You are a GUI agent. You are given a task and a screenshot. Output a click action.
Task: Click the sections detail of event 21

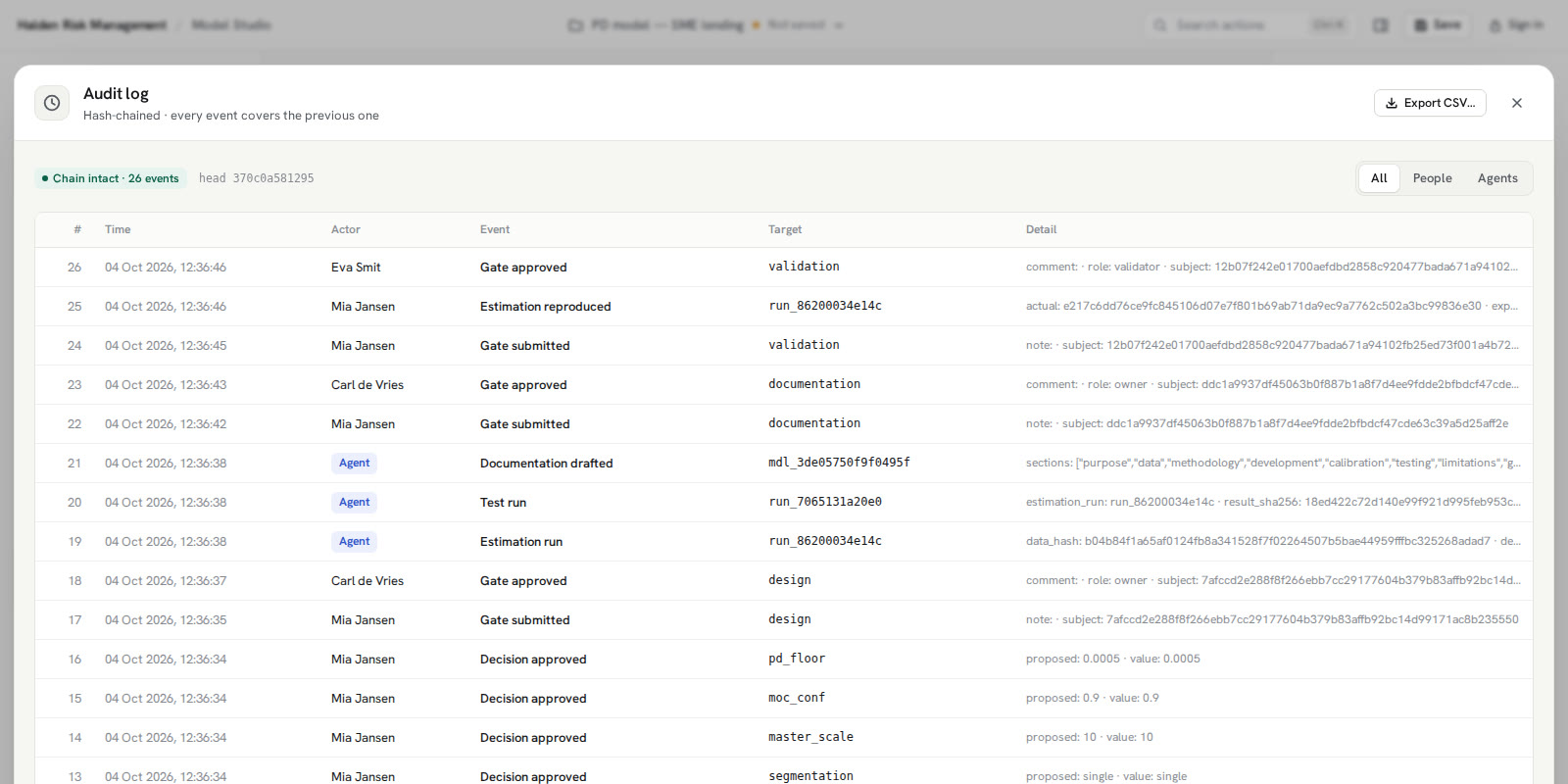tap(1273, 463)
